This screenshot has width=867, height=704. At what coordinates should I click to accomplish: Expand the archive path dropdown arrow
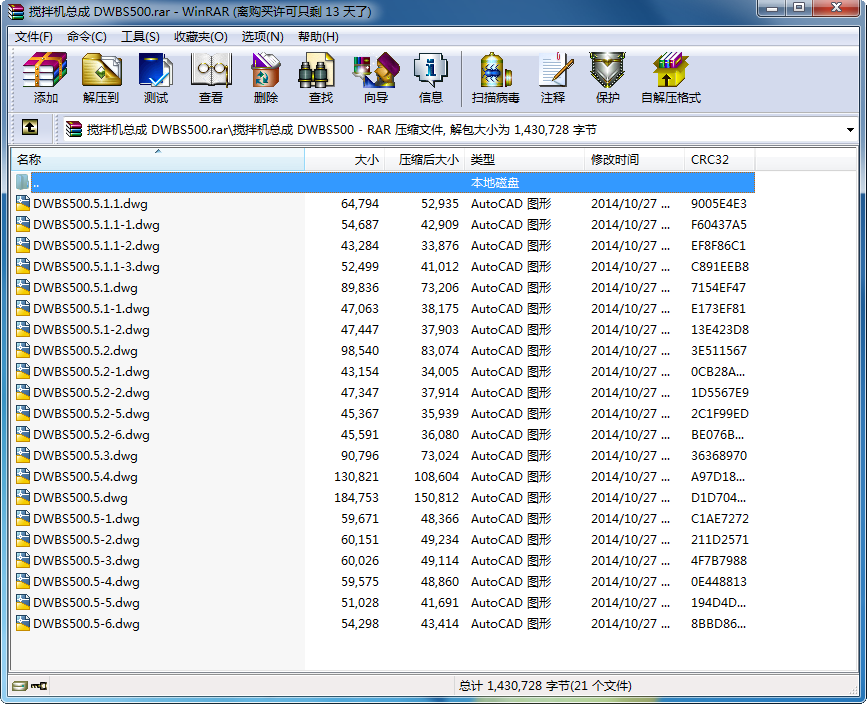850,129
